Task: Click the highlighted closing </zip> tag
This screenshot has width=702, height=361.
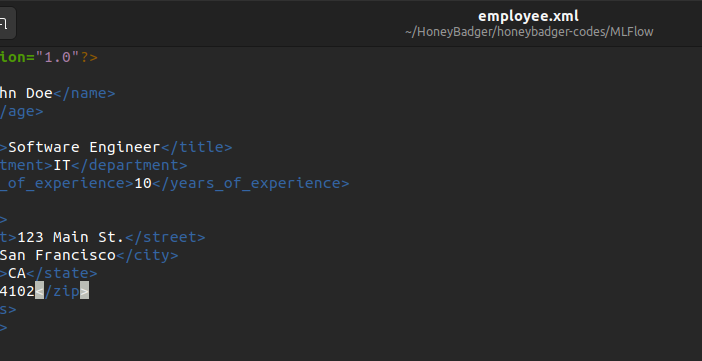Action: (62, 291)
